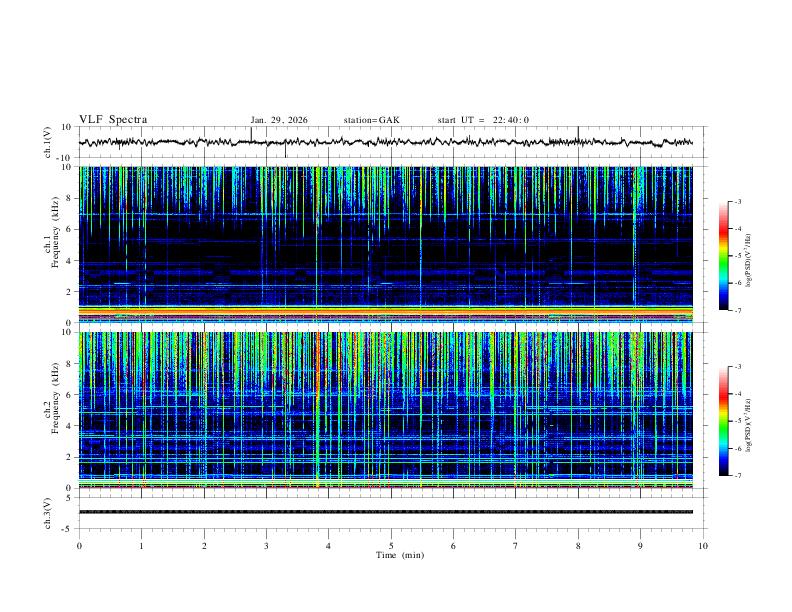Screen dimensions: 792x612
Task: Click the "8" minute tick on the time axis
Action: tap(578, 546)
